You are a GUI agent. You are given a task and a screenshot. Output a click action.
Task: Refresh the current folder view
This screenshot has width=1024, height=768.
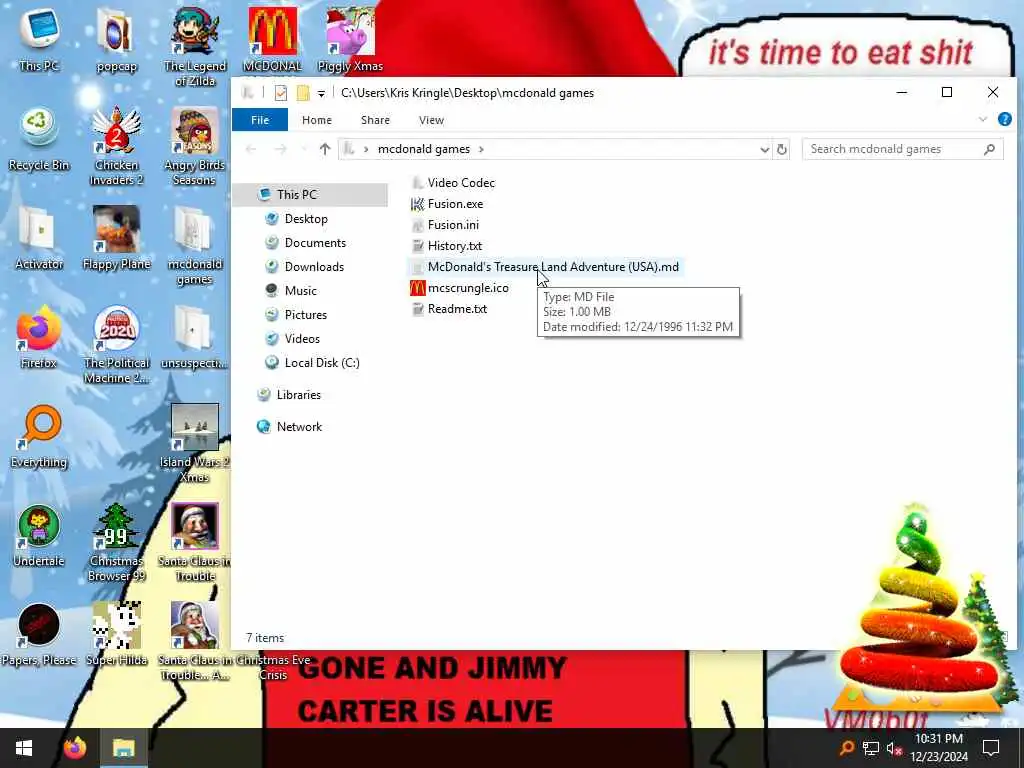coord(782,150)
